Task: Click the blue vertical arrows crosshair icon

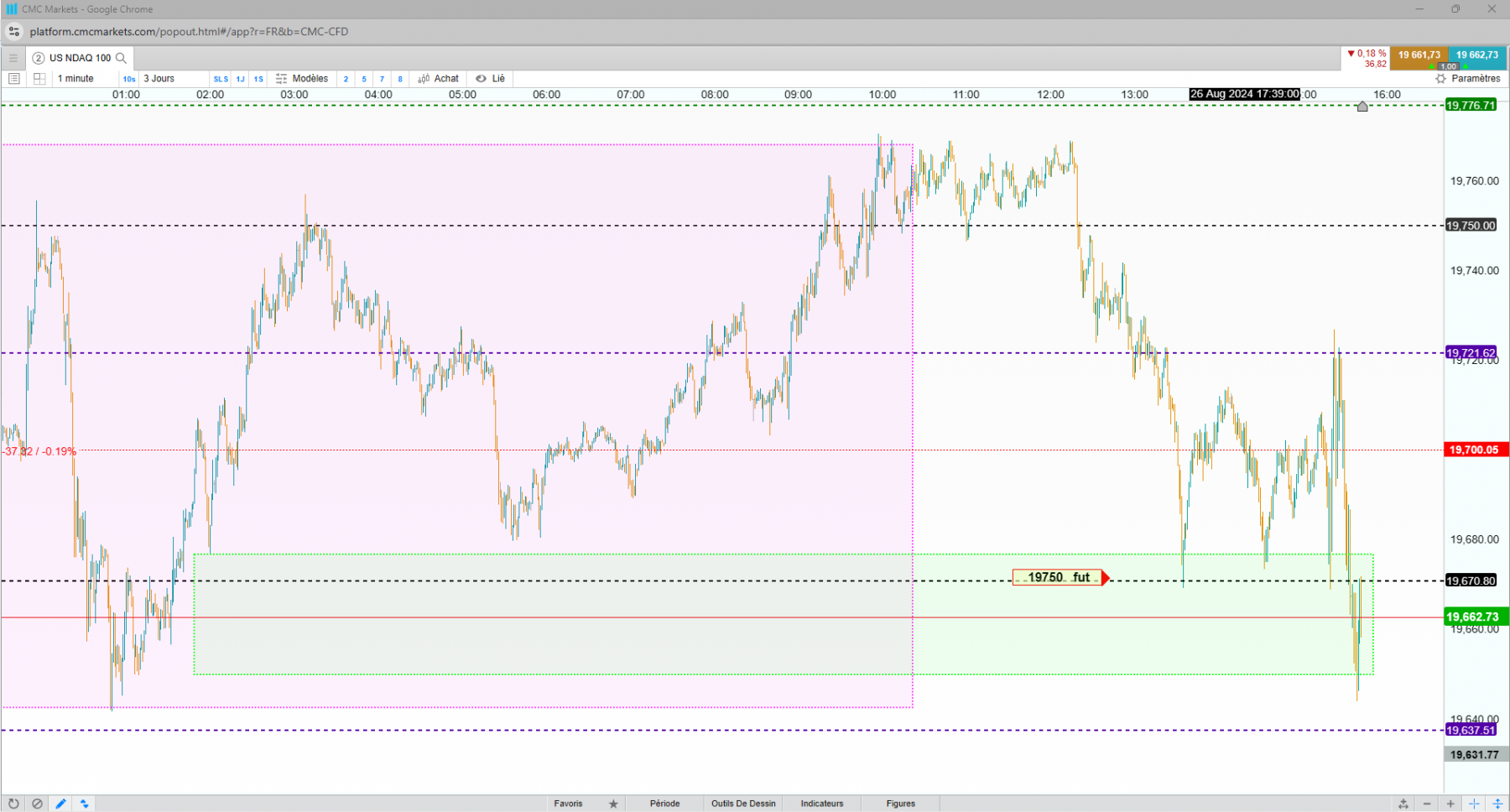Action: pos(1497,804)
